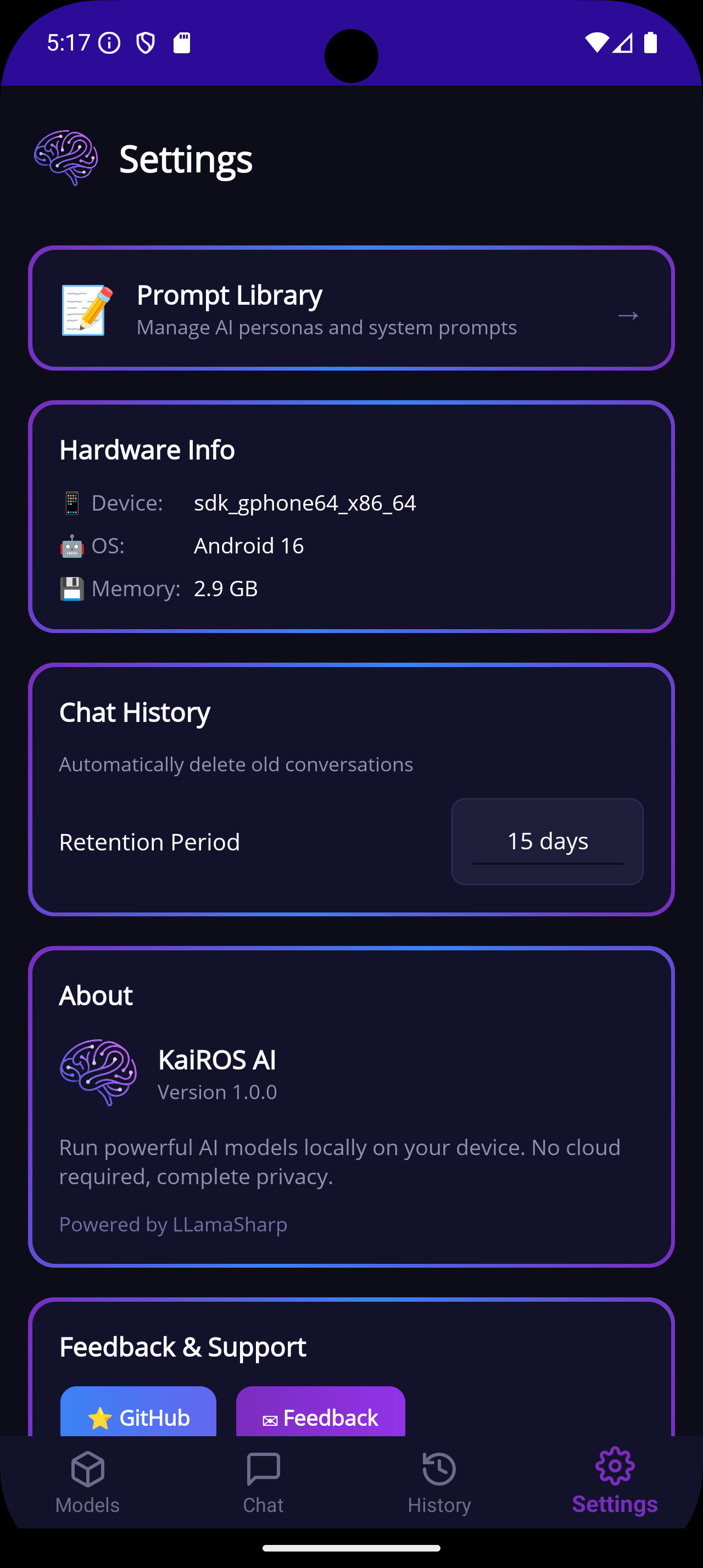Click the Powered by LLamaSharp text
This screenshot has height=1568, width=703.
click(173, 1224)
